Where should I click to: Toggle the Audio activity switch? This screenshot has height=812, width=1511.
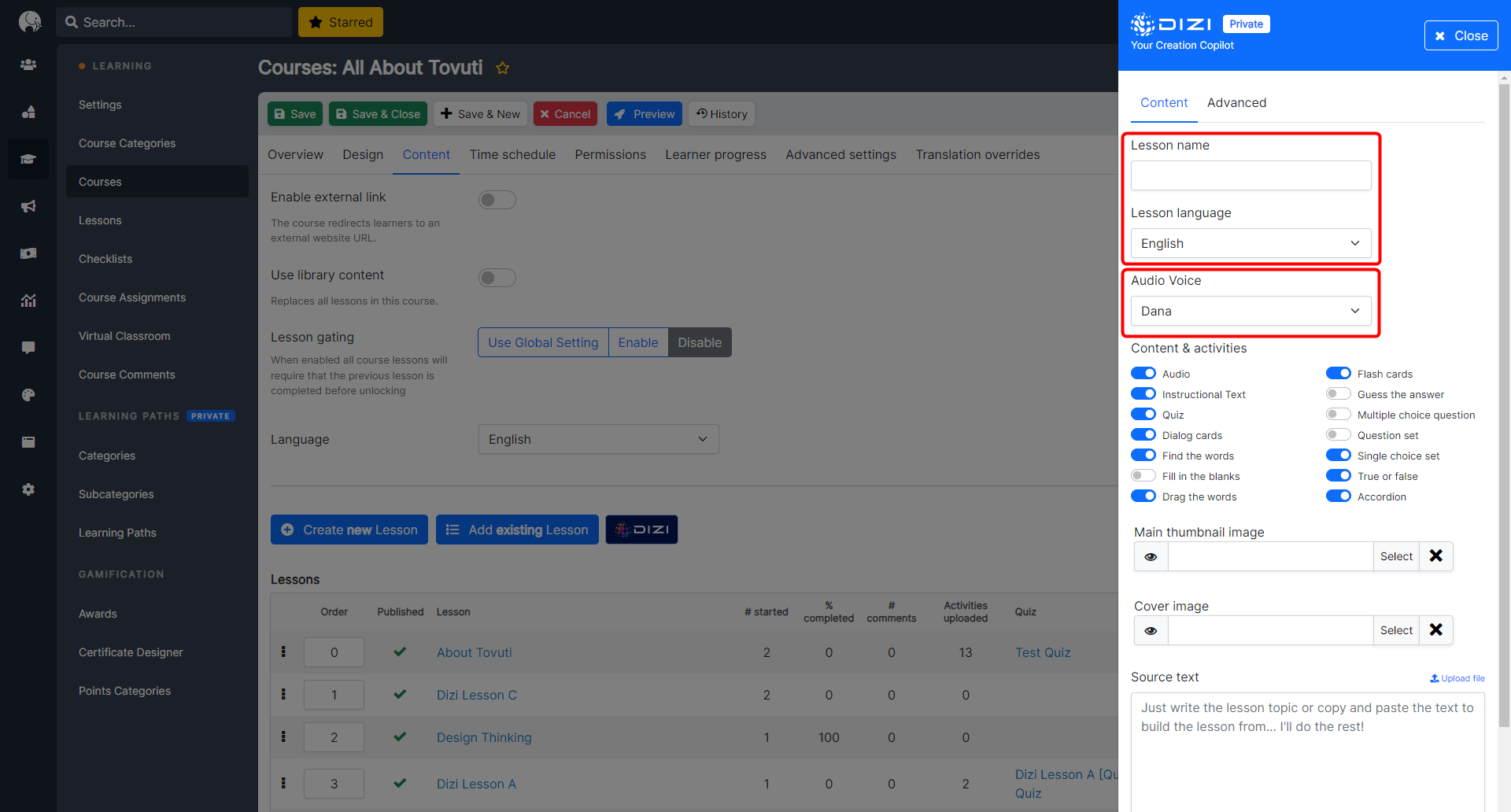click(x=1143, y=373)
